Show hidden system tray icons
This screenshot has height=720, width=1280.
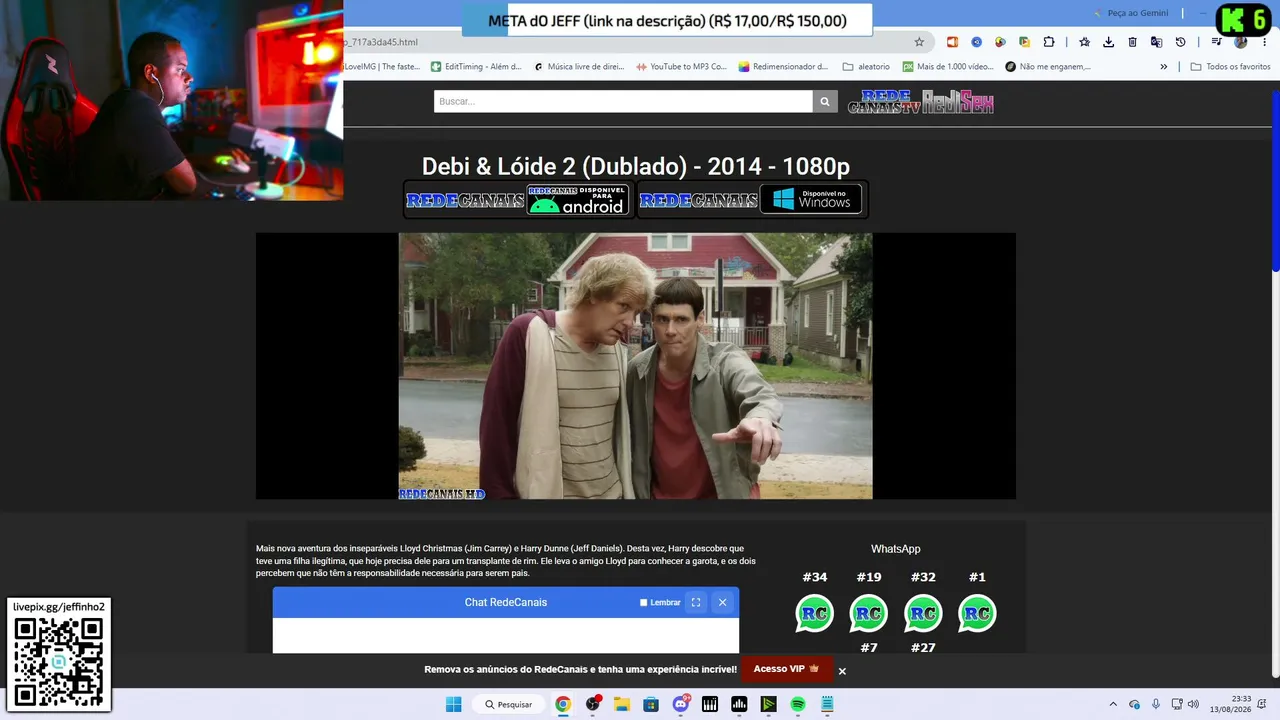pos(1113,704)
